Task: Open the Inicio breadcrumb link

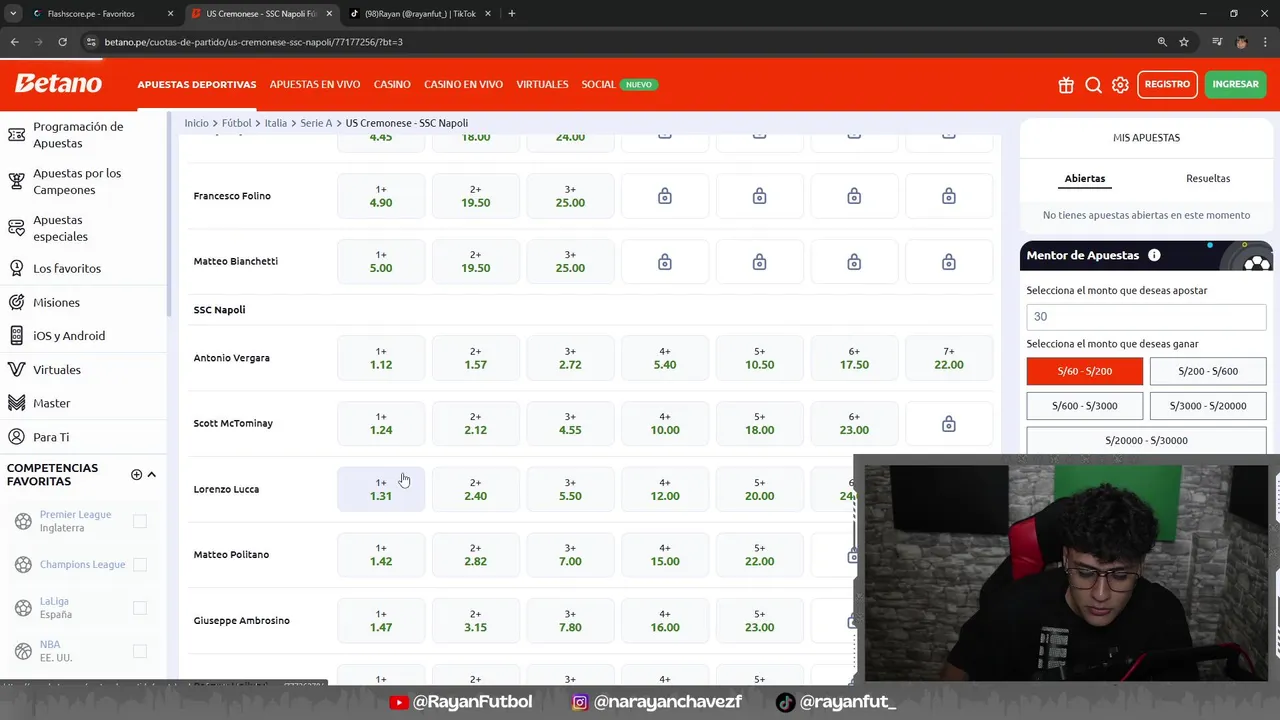Action: pyautogui.click(x=196, y=123)
